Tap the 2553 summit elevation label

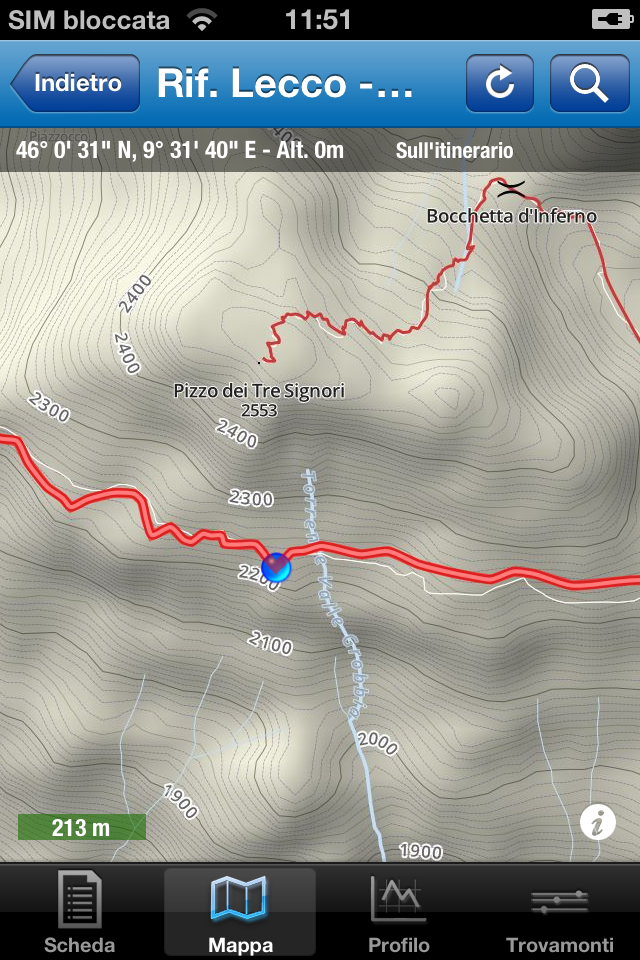[259, 410]
